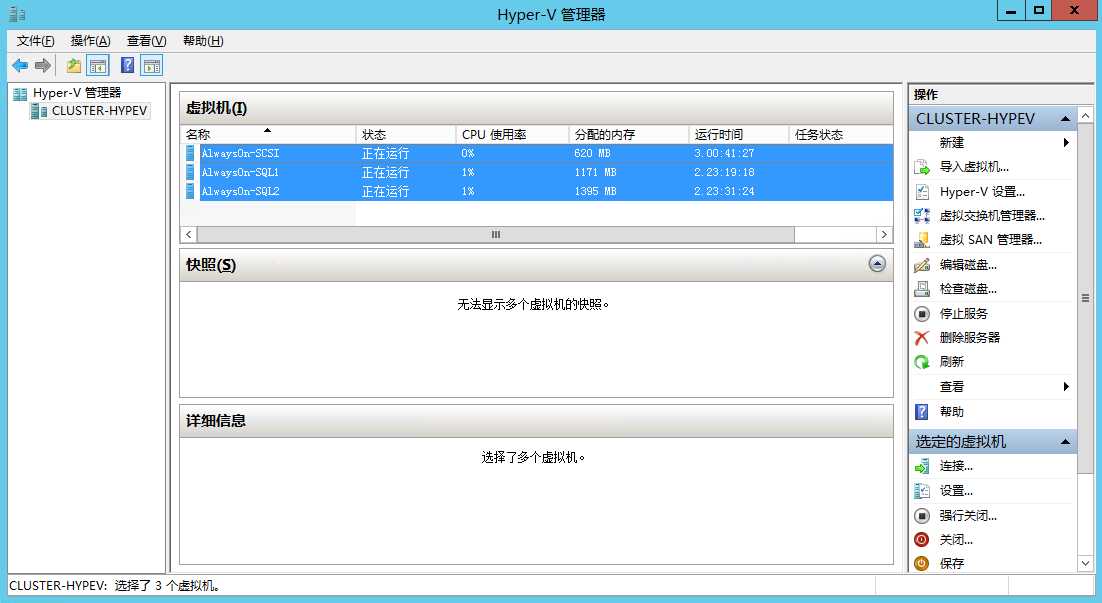The height and width of the screenshot is (603, 1102).
Task: Select CLUSTER-HYPEV in the console tree
Action: 99,111
